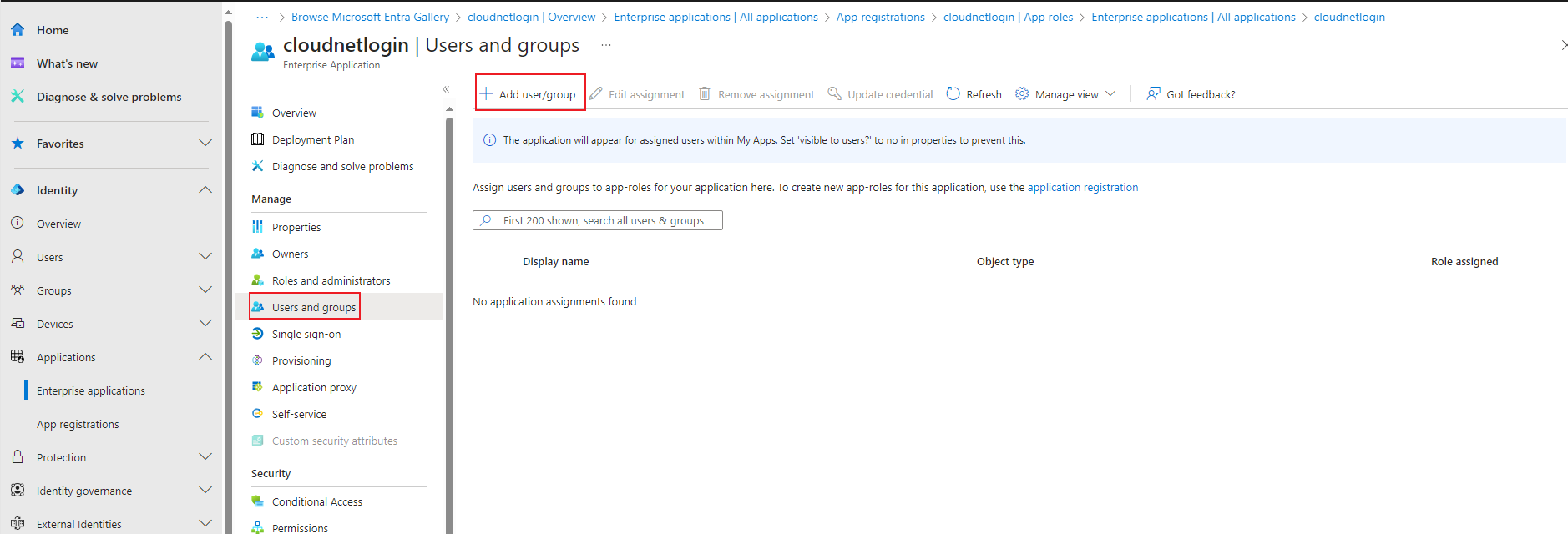
Task: Open App registrations in left navigation
Action: pos(78,424)
